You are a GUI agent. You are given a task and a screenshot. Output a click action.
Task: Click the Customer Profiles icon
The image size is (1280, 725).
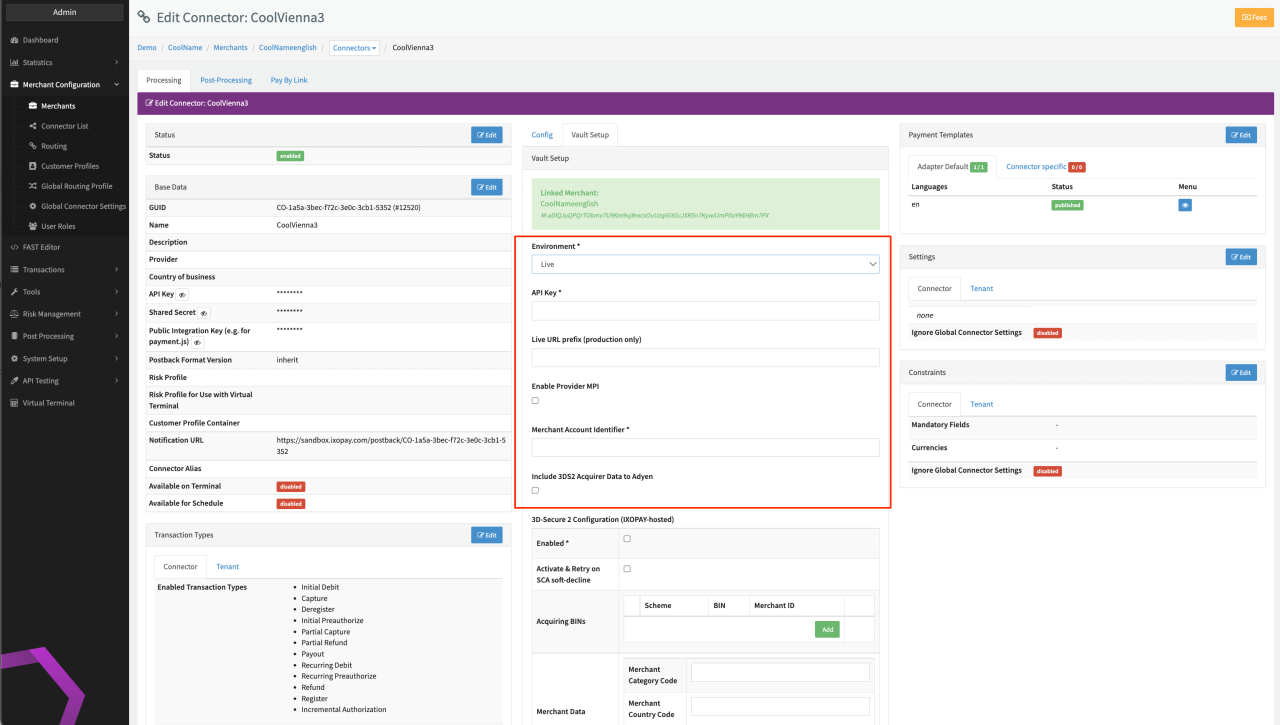33,166
